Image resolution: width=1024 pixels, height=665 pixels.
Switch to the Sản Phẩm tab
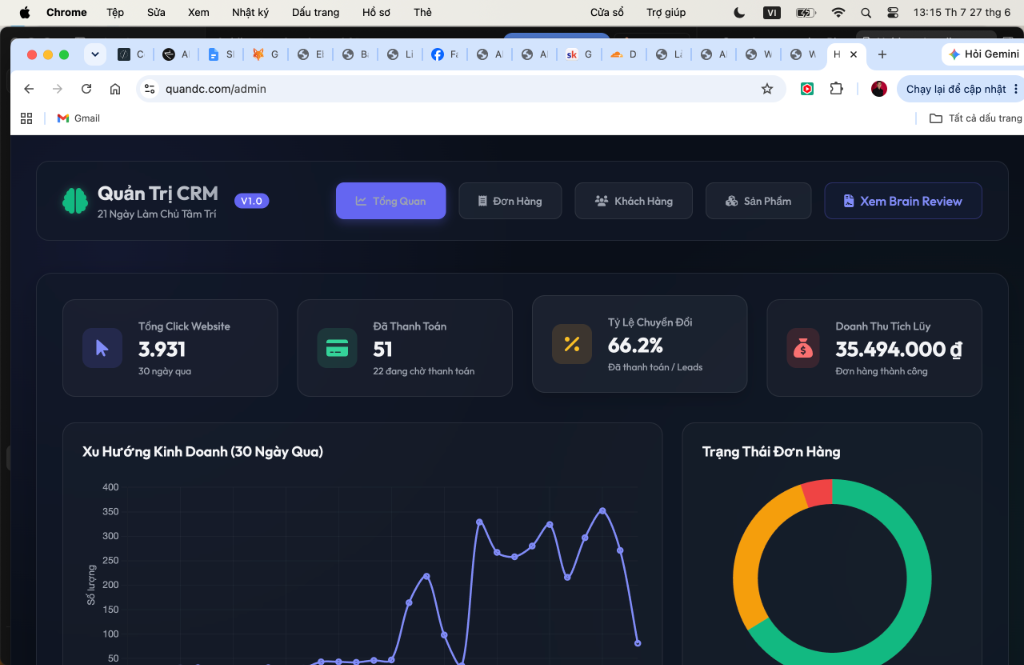pyautogui.click(x=758, y=201)
